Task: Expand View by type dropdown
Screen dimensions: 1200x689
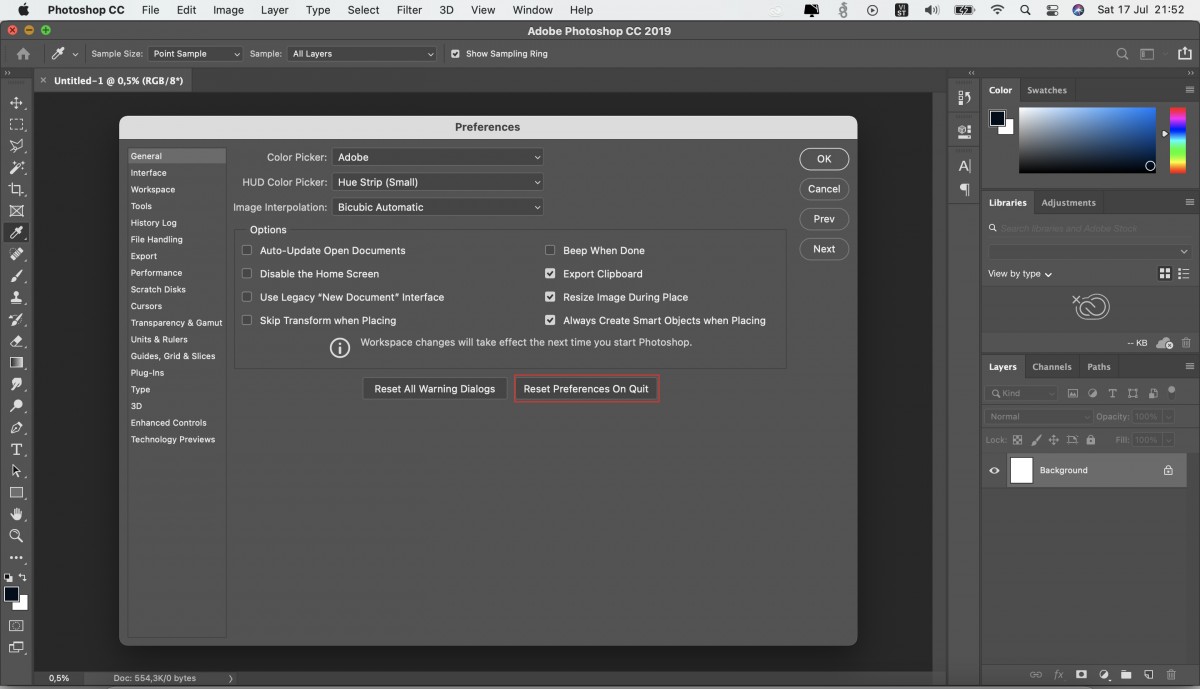Action: click(1020, 274)
